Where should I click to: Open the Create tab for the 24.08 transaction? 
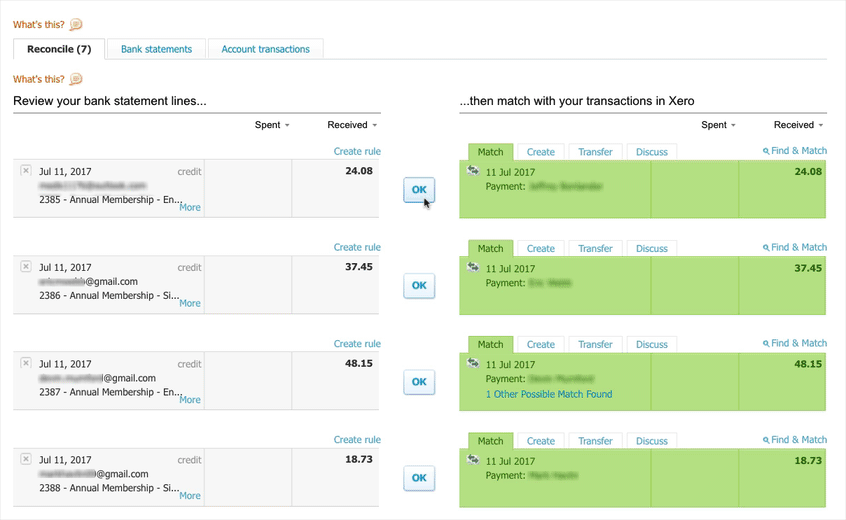click(x=541, y=152)
